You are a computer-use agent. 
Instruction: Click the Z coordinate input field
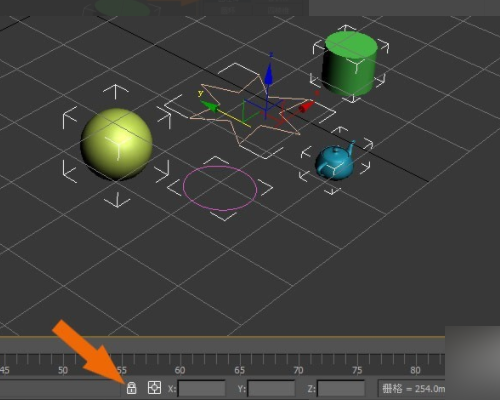341,389
